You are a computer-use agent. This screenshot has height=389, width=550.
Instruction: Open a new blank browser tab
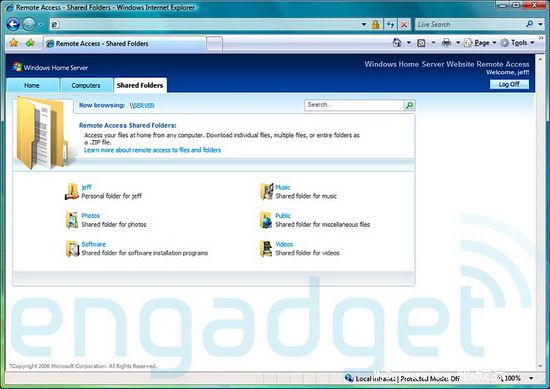214,44
